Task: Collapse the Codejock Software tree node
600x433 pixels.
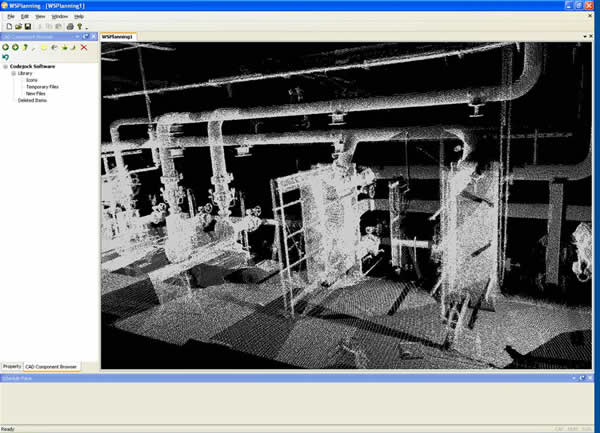Action: click(5, 67)
